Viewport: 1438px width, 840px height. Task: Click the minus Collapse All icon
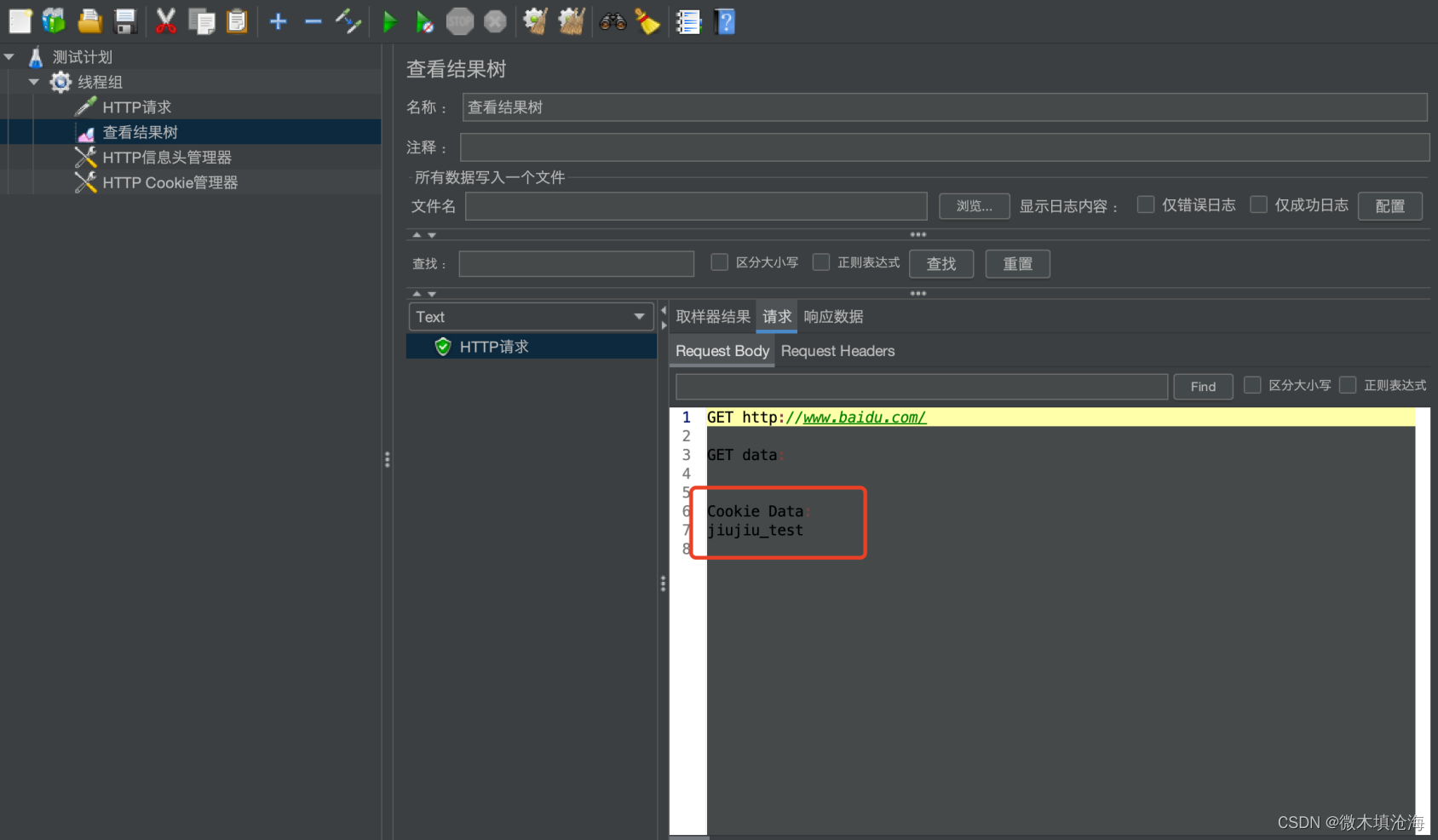tap(313, 21)
